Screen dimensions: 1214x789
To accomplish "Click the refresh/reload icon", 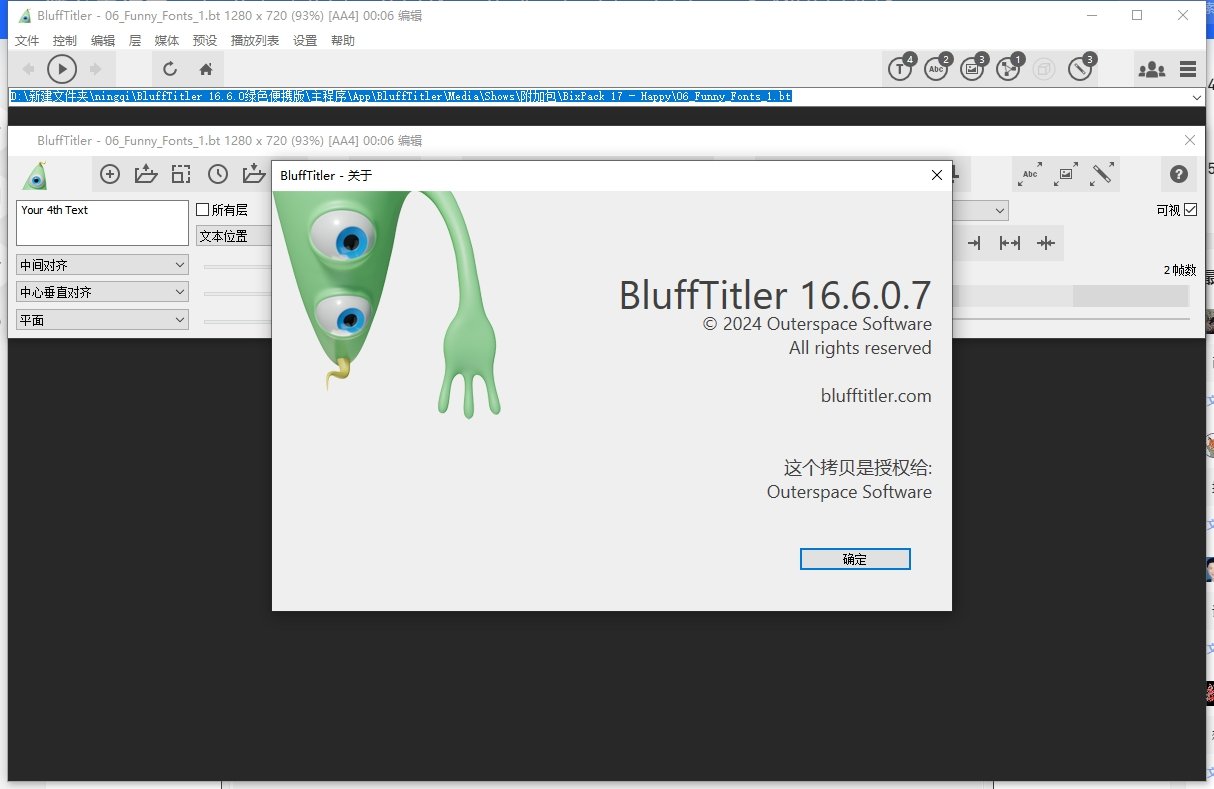I will click(x=170, y=69).
